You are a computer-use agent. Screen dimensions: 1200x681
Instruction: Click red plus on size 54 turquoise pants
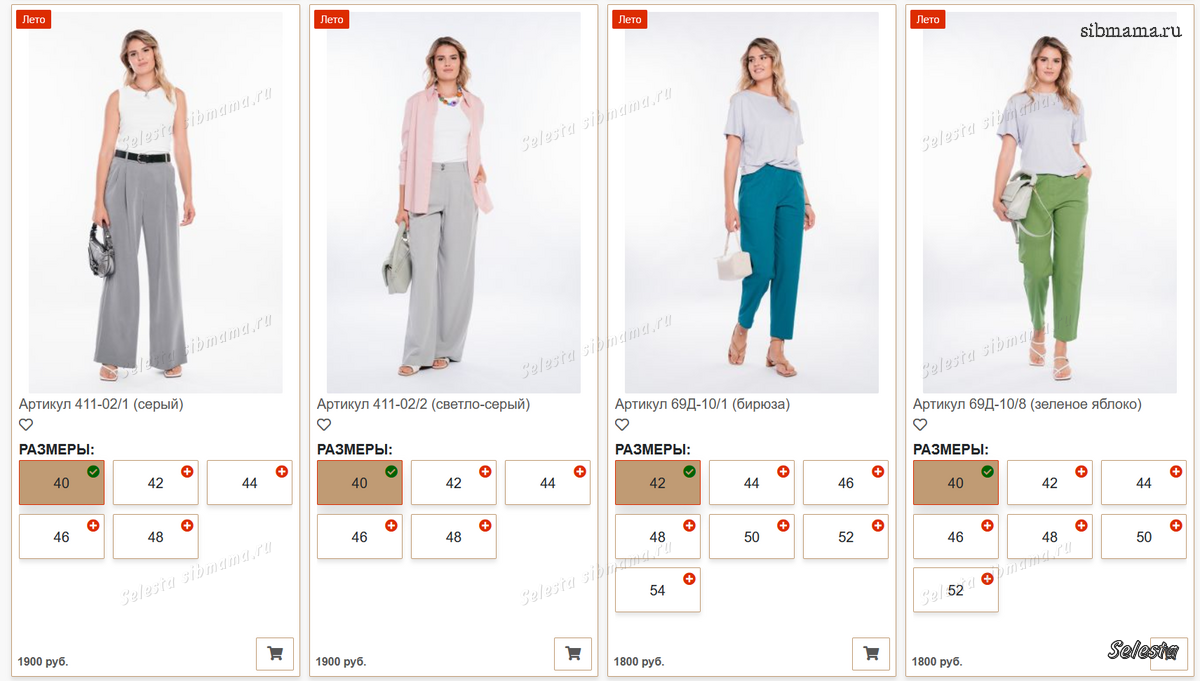click(689, 579)
